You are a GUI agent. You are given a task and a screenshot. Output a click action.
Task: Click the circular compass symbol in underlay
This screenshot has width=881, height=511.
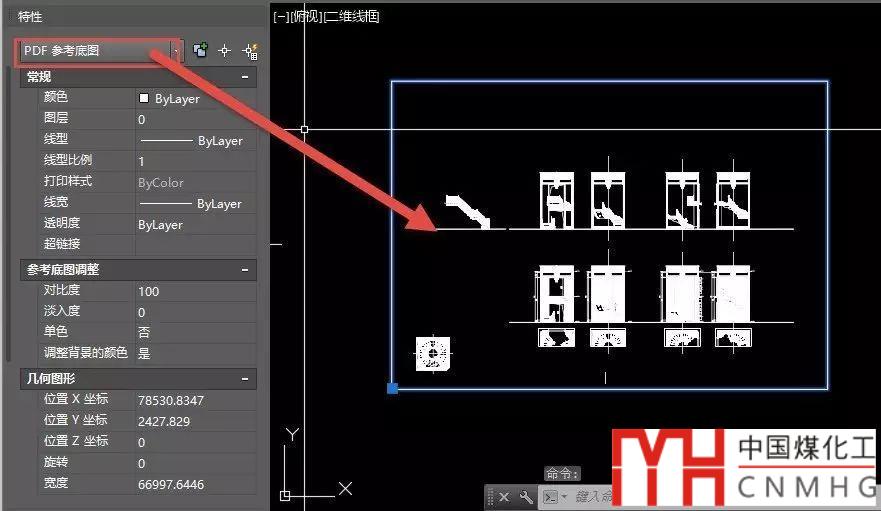pyautogui.click(x=433, y=354)
